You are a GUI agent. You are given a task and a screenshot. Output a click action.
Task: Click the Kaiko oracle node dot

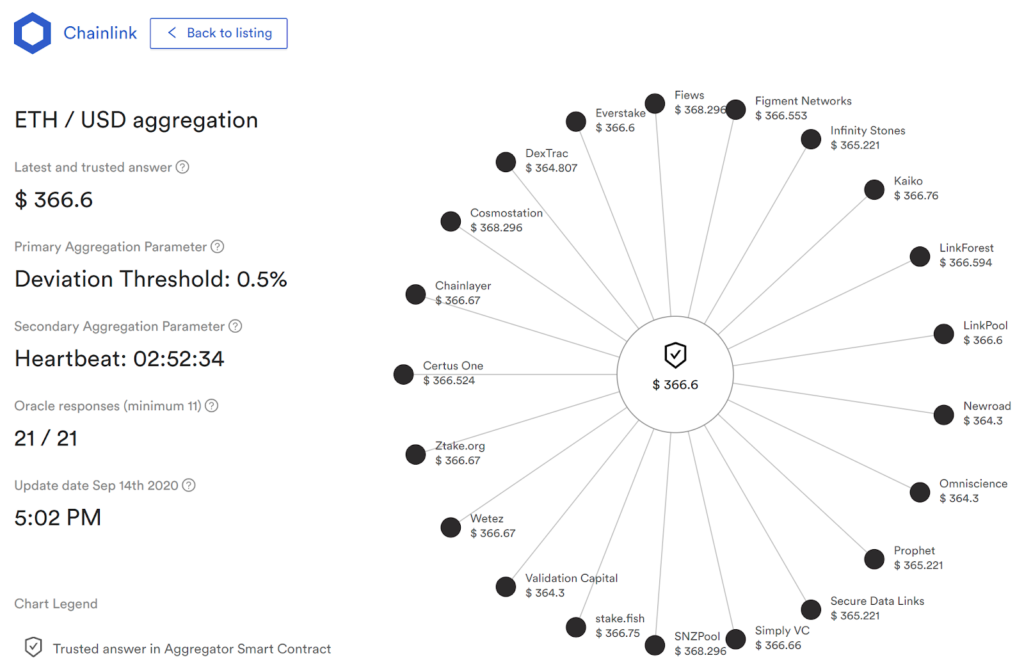pos(874,189)
